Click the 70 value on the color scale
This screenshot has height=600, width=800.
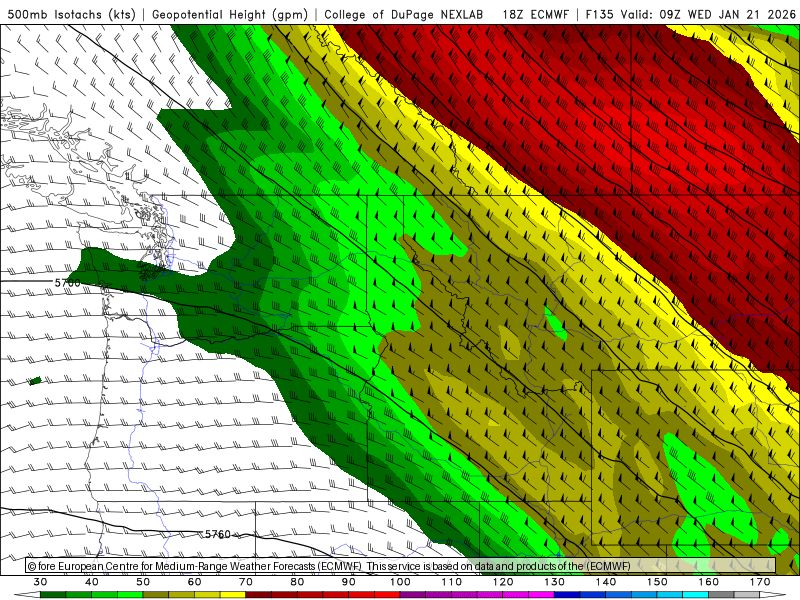pyautogui.click(x=246, y=582)
